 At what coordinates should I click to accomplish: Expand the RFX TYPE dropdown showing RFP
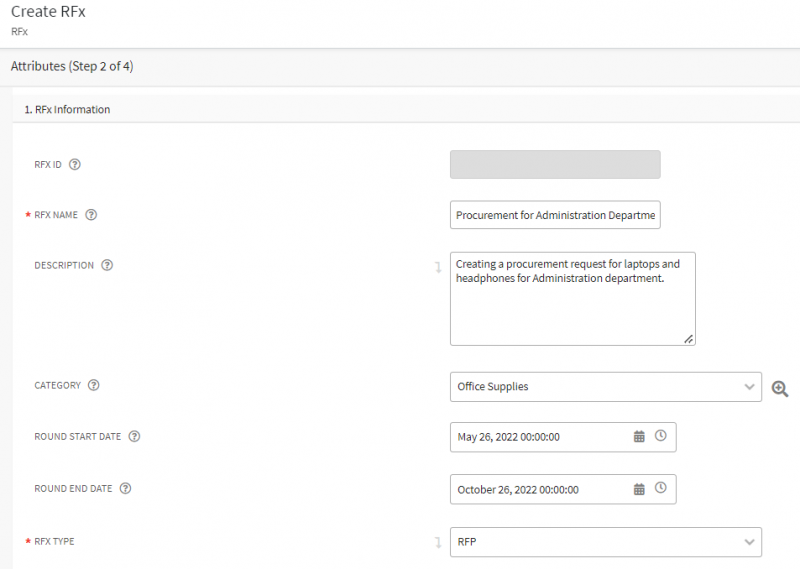pos(750,542)
